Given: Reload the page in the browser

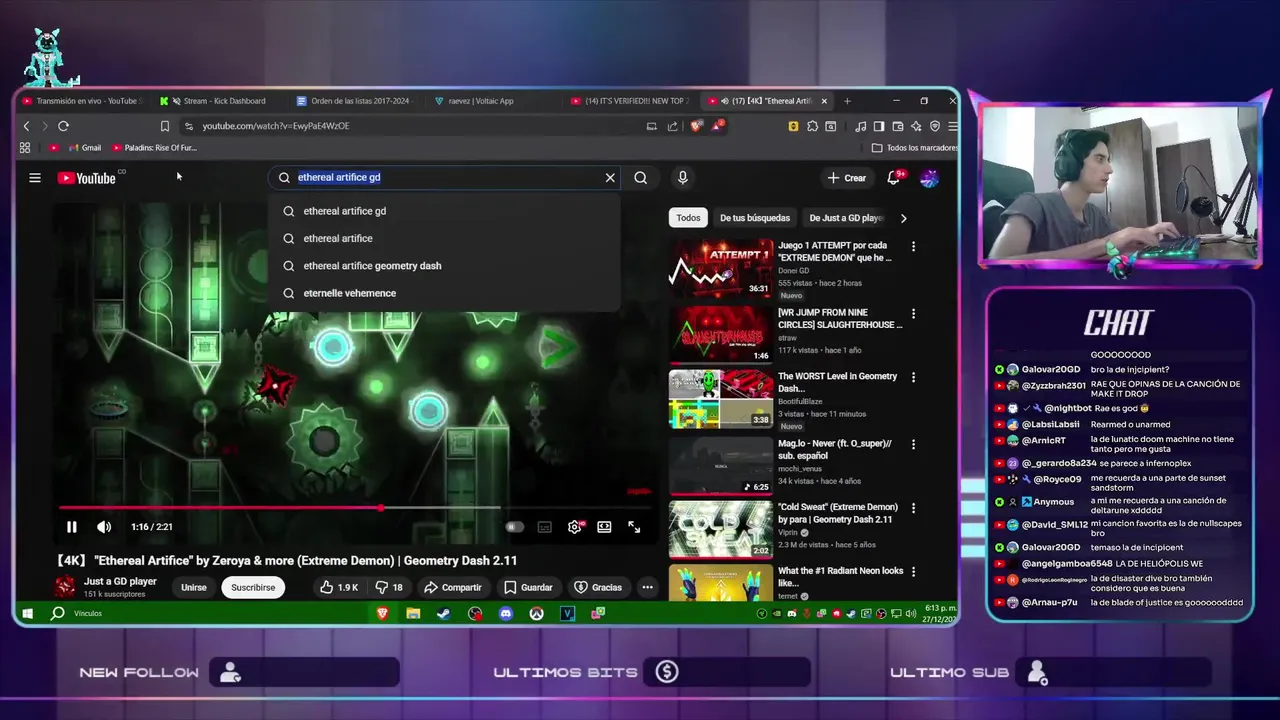Looking at the screenshot, I should point(63,126).
